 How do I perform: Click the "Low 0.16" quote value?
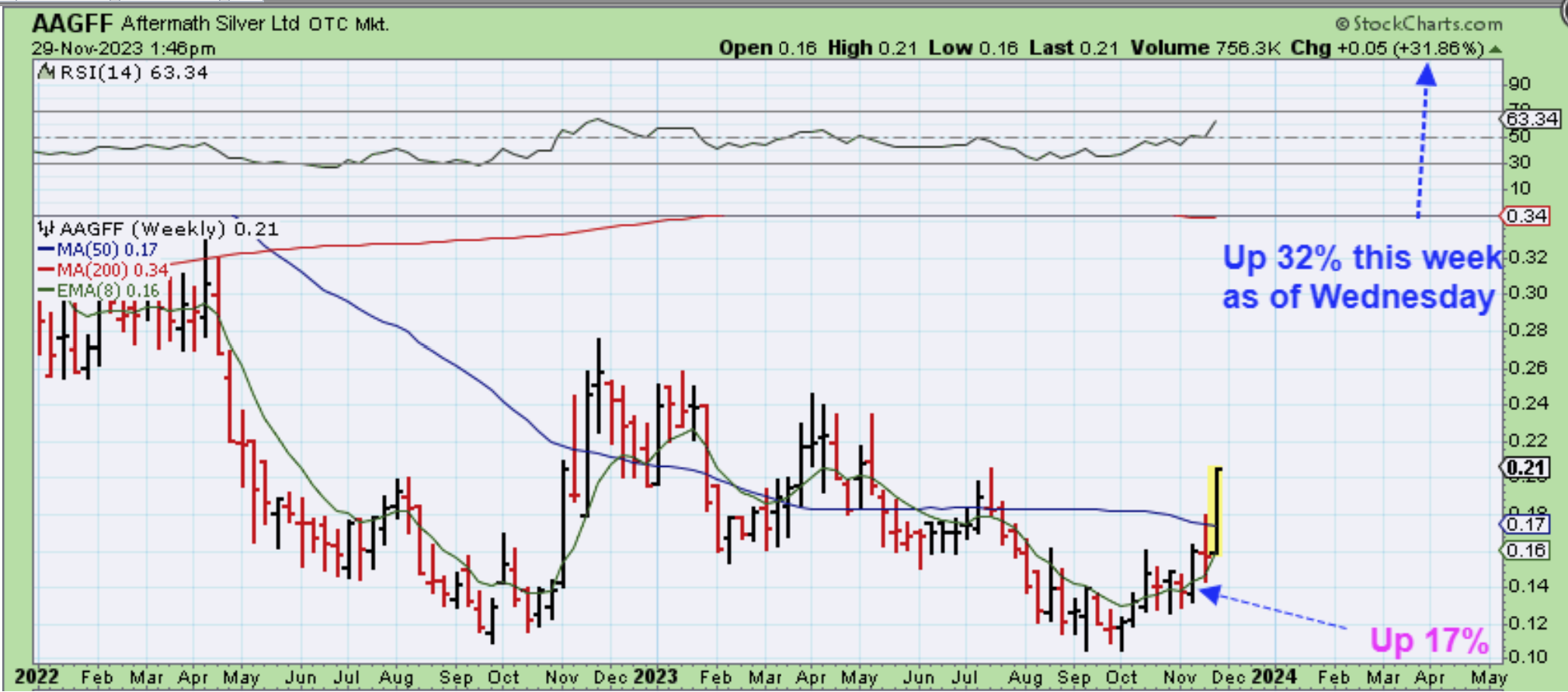(973, 48)
